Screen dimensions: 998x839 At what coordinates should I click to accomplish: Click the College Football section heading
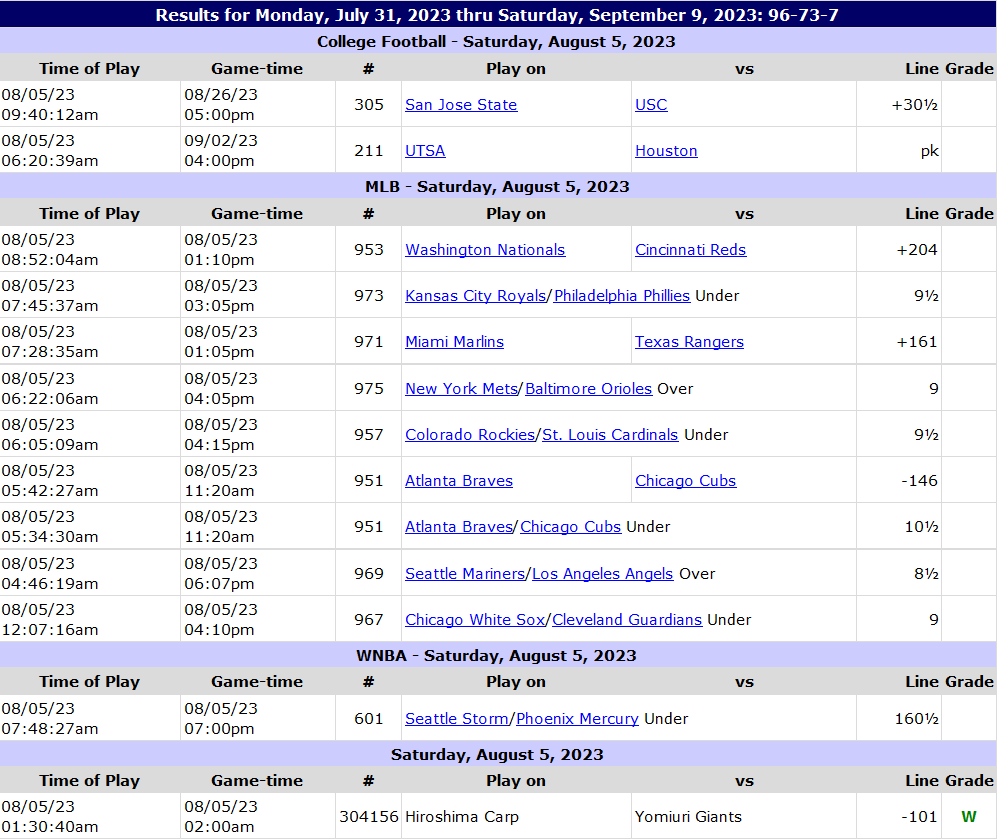pyautogui.click(x=496, y=41)
